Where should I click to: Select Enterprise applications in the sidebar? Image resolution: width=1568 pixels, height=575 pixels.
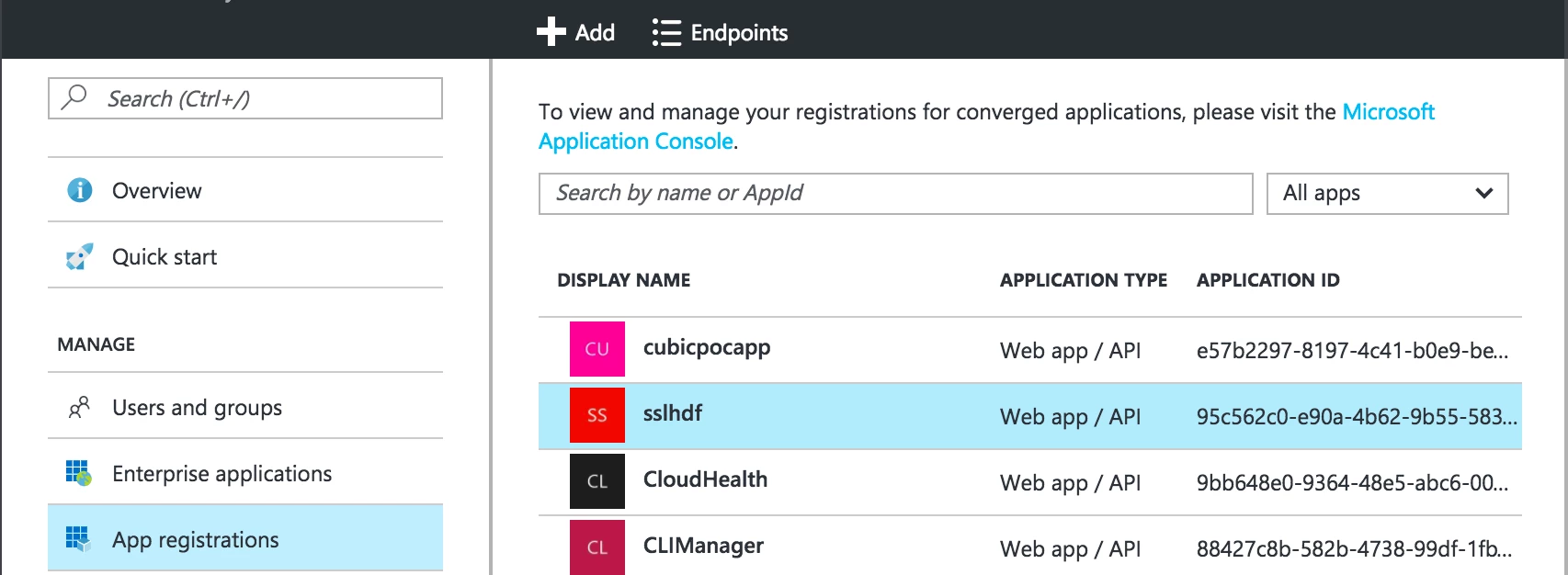[x=245, y=473]
